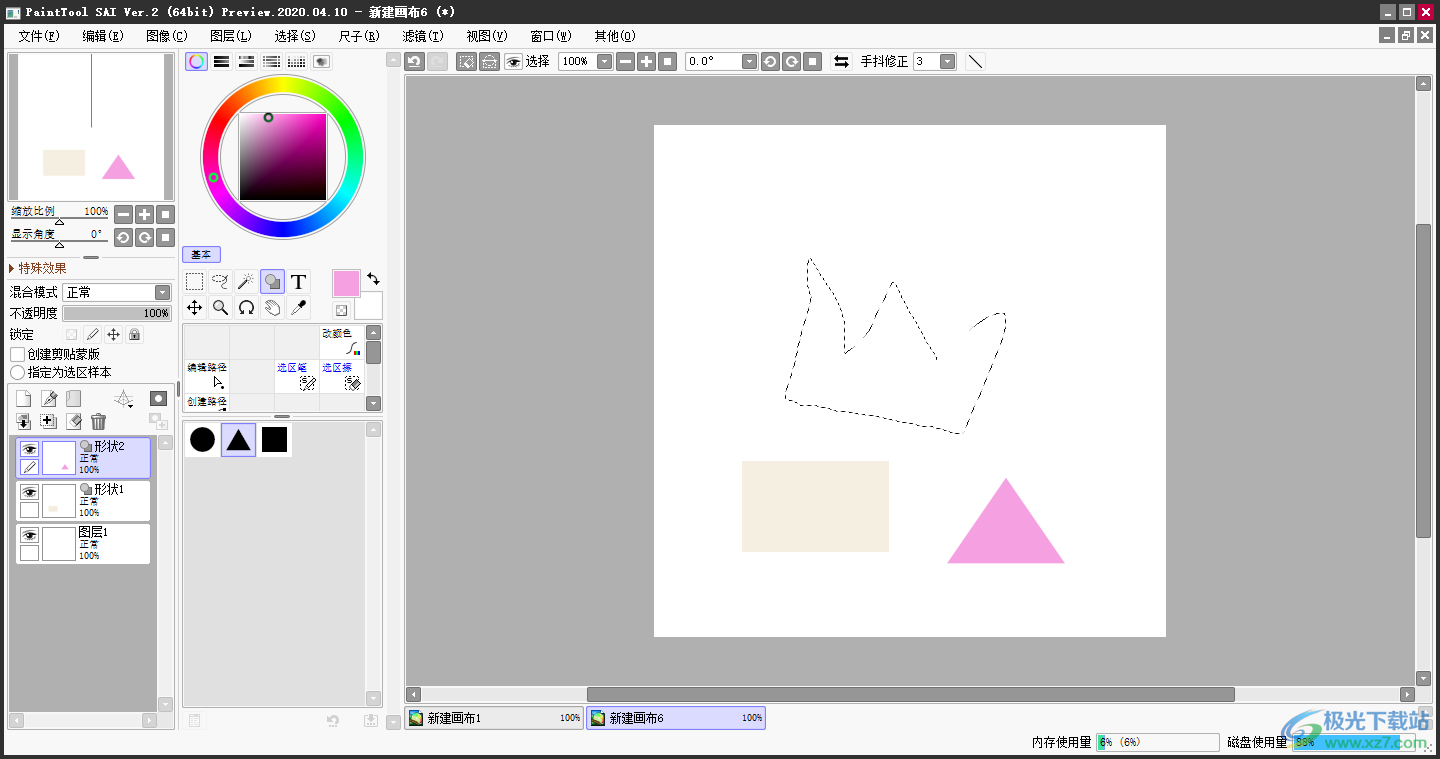Screen dimensions: 1440x759
Task: Select the 编辑路径 tool cell
Action: point(206,375)
